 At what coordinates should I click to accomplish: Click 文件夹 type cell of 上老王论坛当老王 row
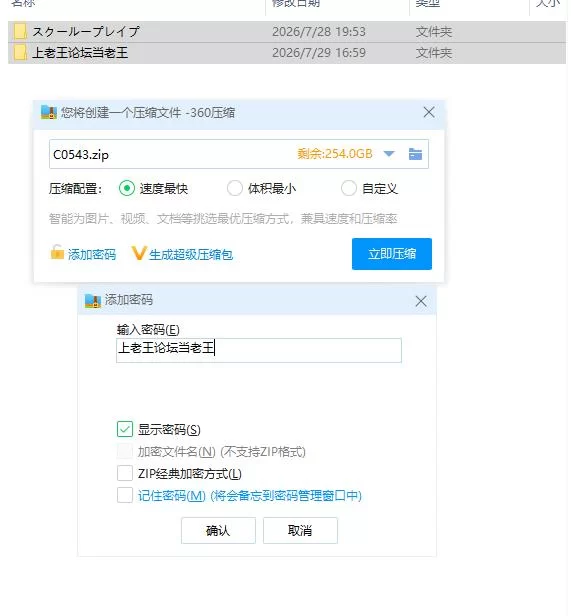pos(434,53)
